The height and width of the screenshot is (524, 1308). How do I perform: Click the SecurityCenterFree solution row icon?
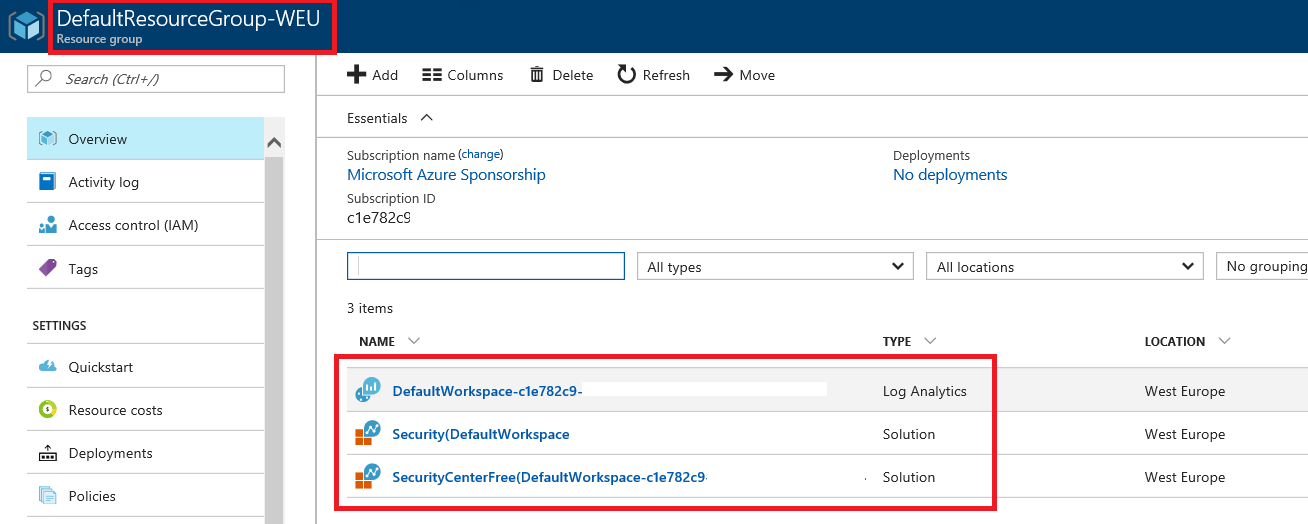coord(368,477)
